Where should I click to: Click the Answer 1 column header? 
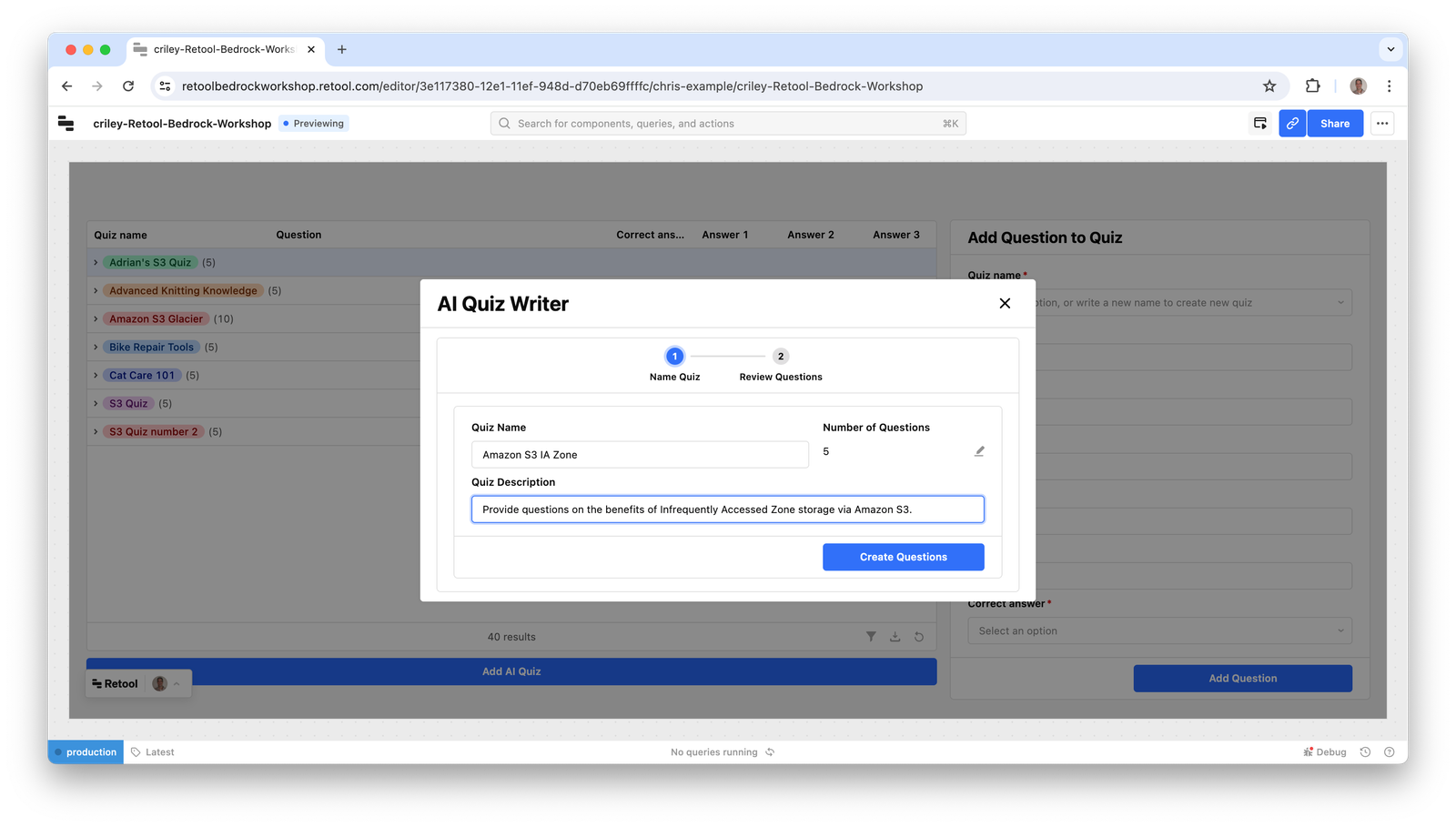coord(724,235)
